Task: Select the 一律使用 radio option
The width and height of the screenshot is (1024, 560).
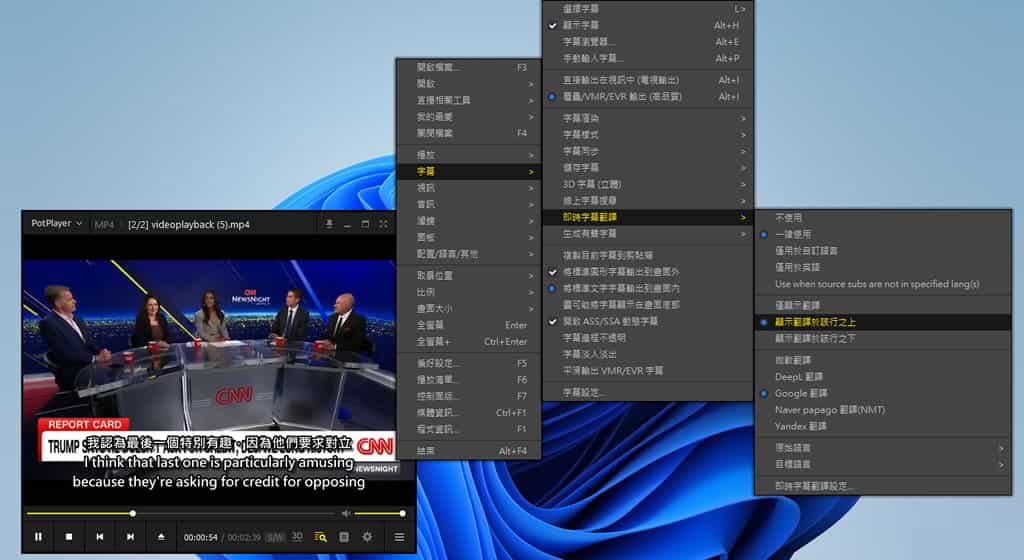Action: (882, 234)
